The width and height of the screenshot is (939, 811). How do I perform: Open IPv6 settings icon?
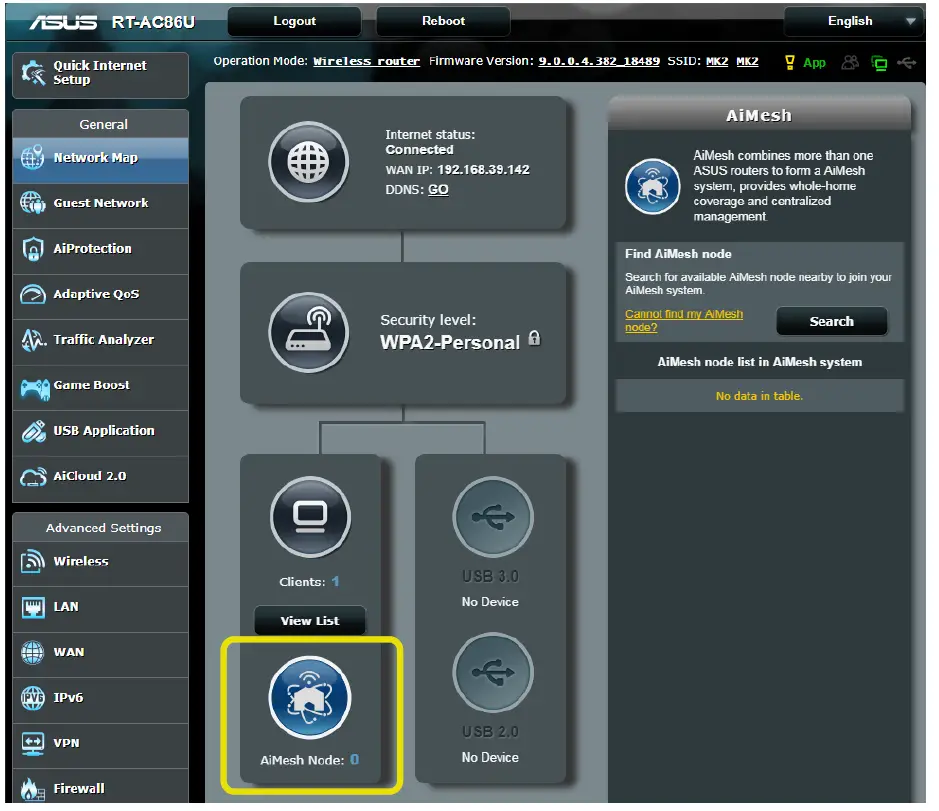pyautogui.click(x=32, y=698)
